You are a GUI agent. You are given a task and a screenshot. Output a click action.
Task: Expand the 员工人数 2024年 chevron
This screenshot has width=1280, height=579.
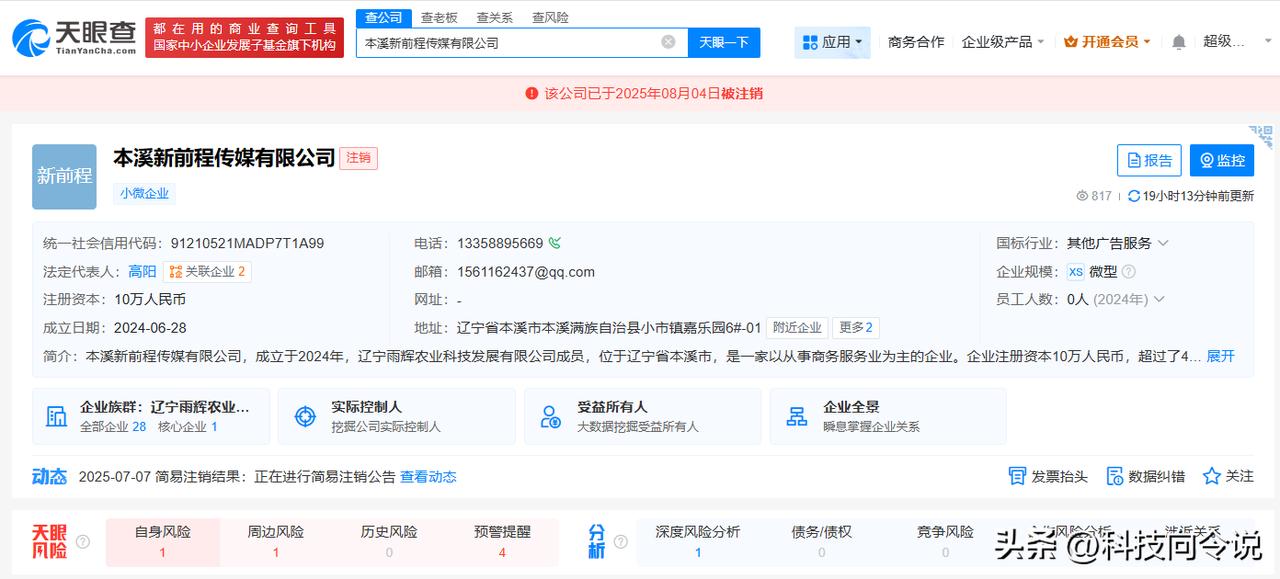click(1159, 299)
